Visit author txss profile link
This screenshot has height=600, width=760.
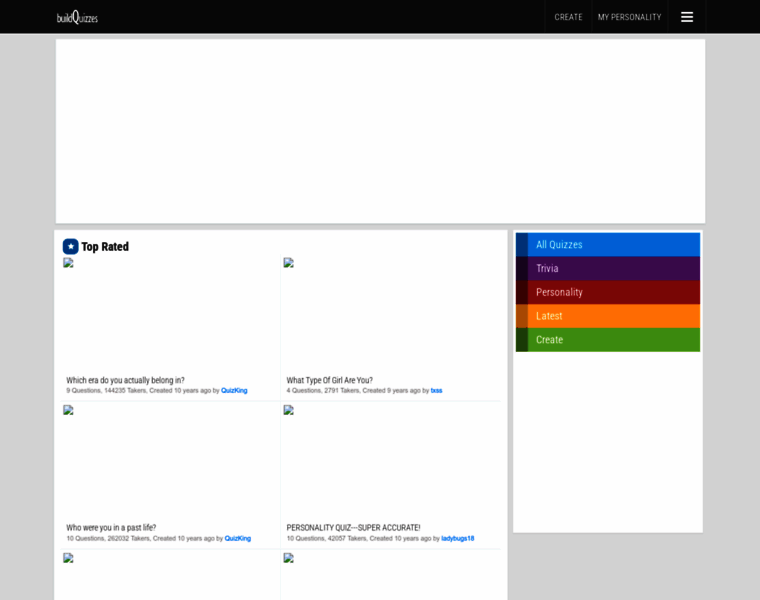pos(436,391)
